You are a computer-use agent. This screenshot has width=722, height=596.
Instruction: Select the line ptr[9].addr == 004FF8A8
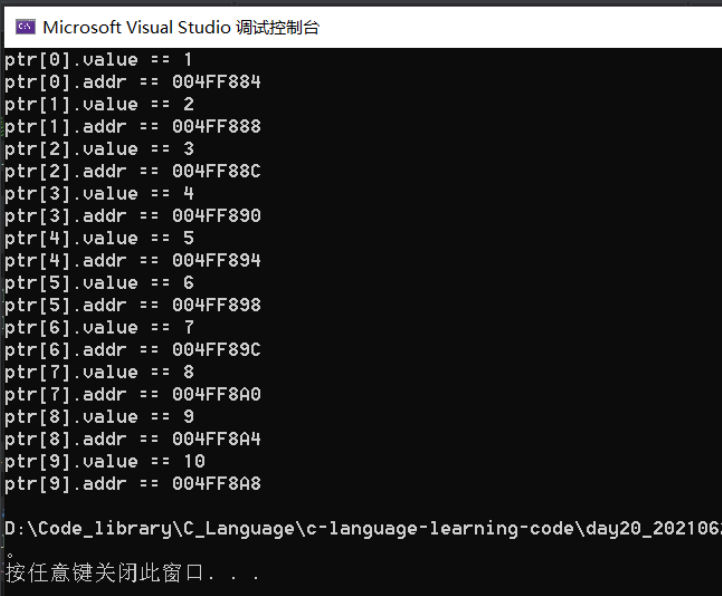[x=133, y=485]
